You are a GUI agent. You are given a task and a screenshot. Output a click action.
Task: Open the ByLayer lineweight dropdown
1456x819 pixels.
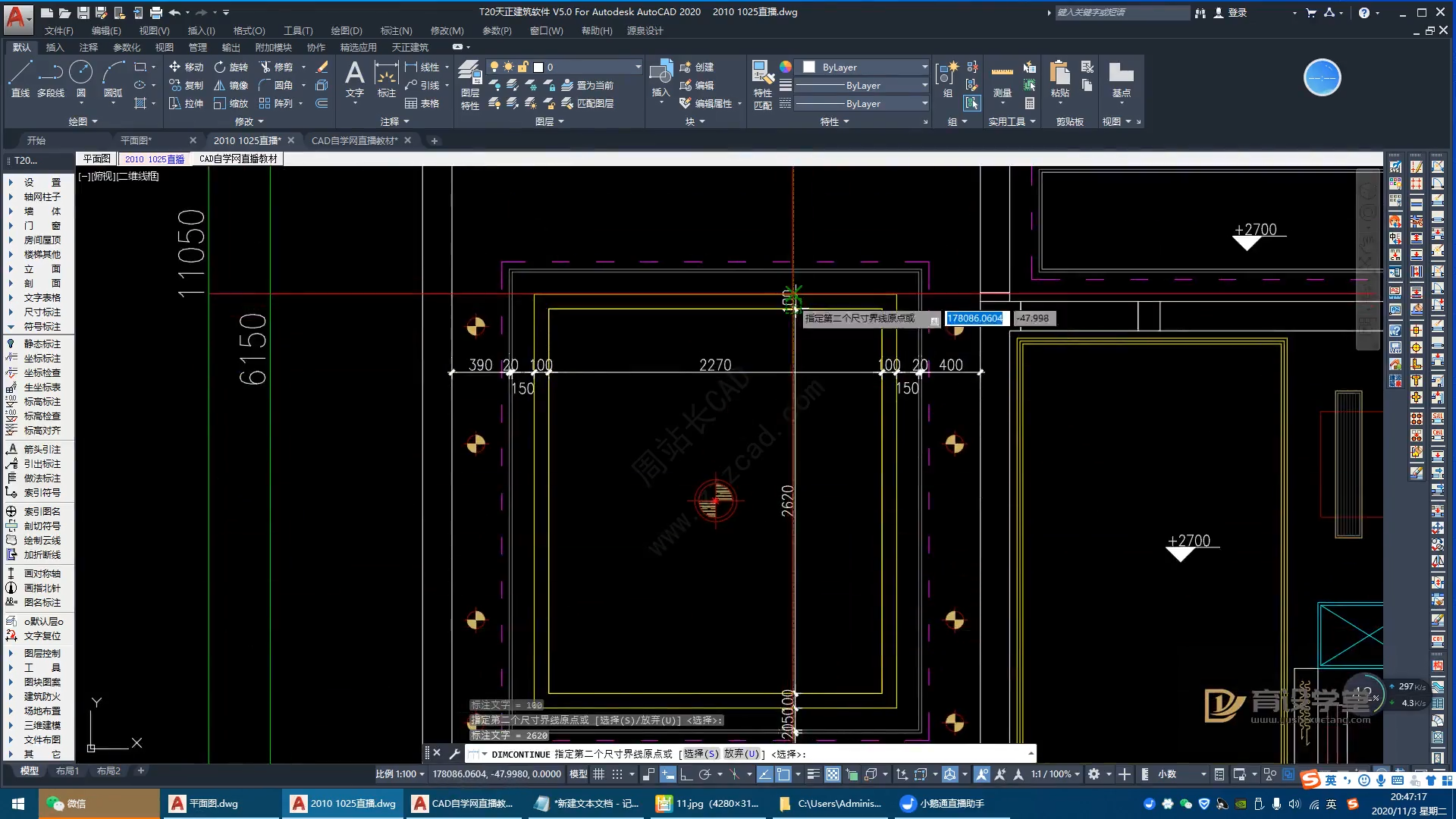pos(861,85)
